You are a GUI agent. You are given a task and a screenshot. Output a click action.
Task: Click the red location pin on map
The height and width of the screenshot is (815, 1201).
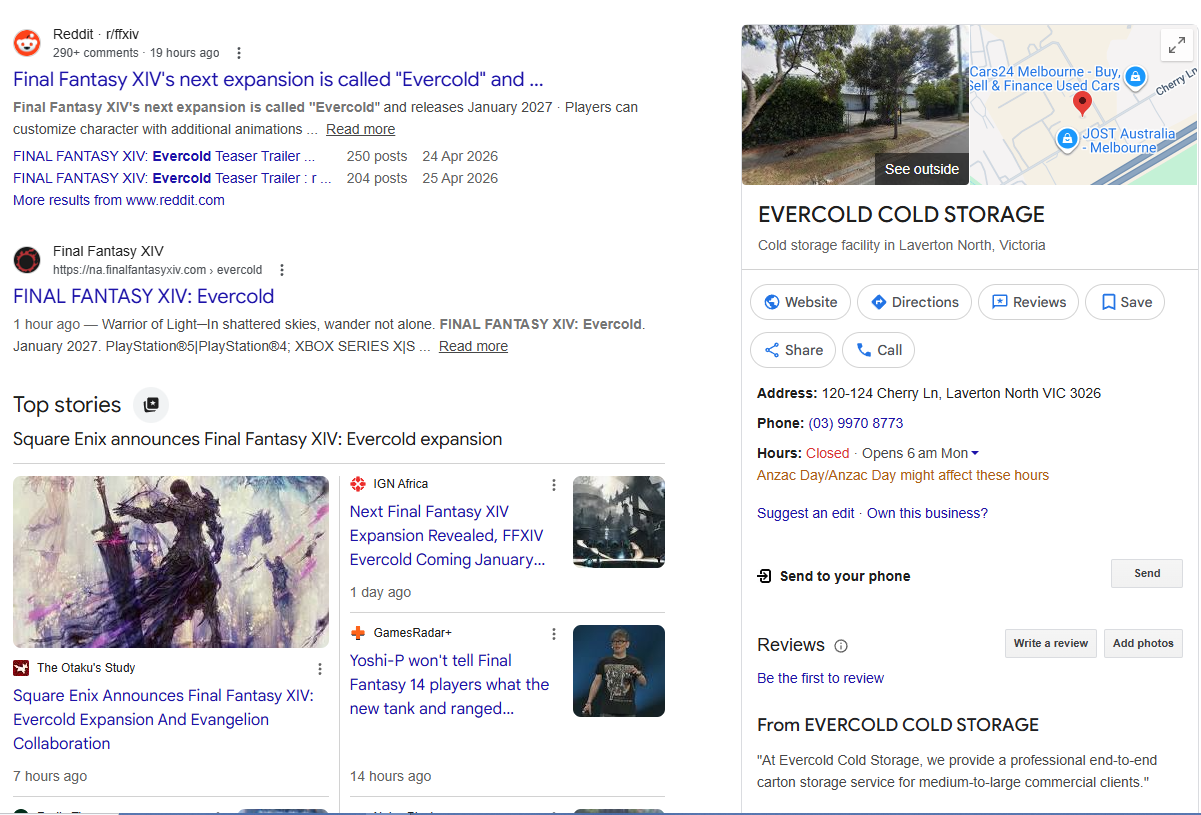click(1082, 104)
